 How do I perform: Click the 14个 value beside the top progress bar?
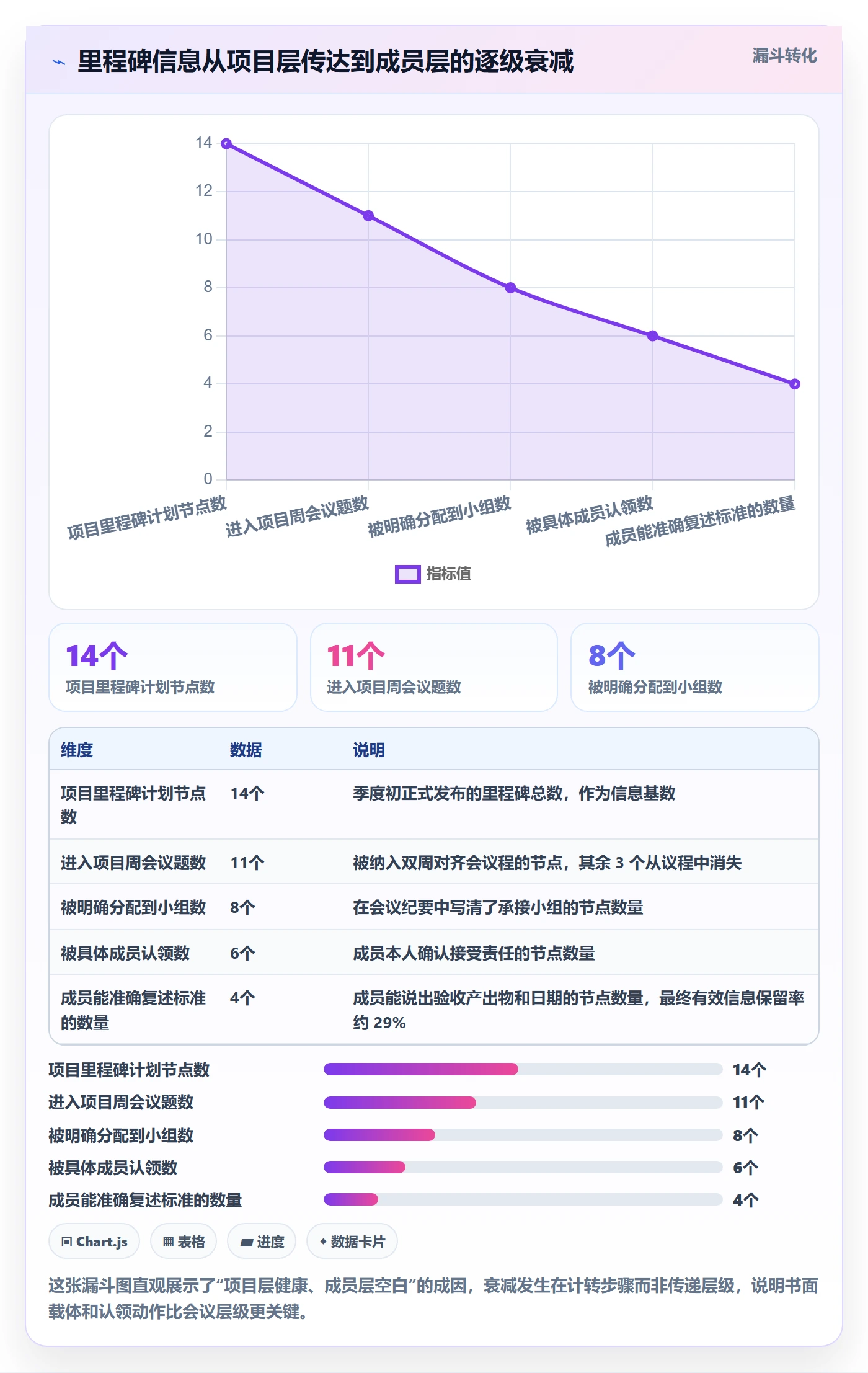[x=750, y=1070]
